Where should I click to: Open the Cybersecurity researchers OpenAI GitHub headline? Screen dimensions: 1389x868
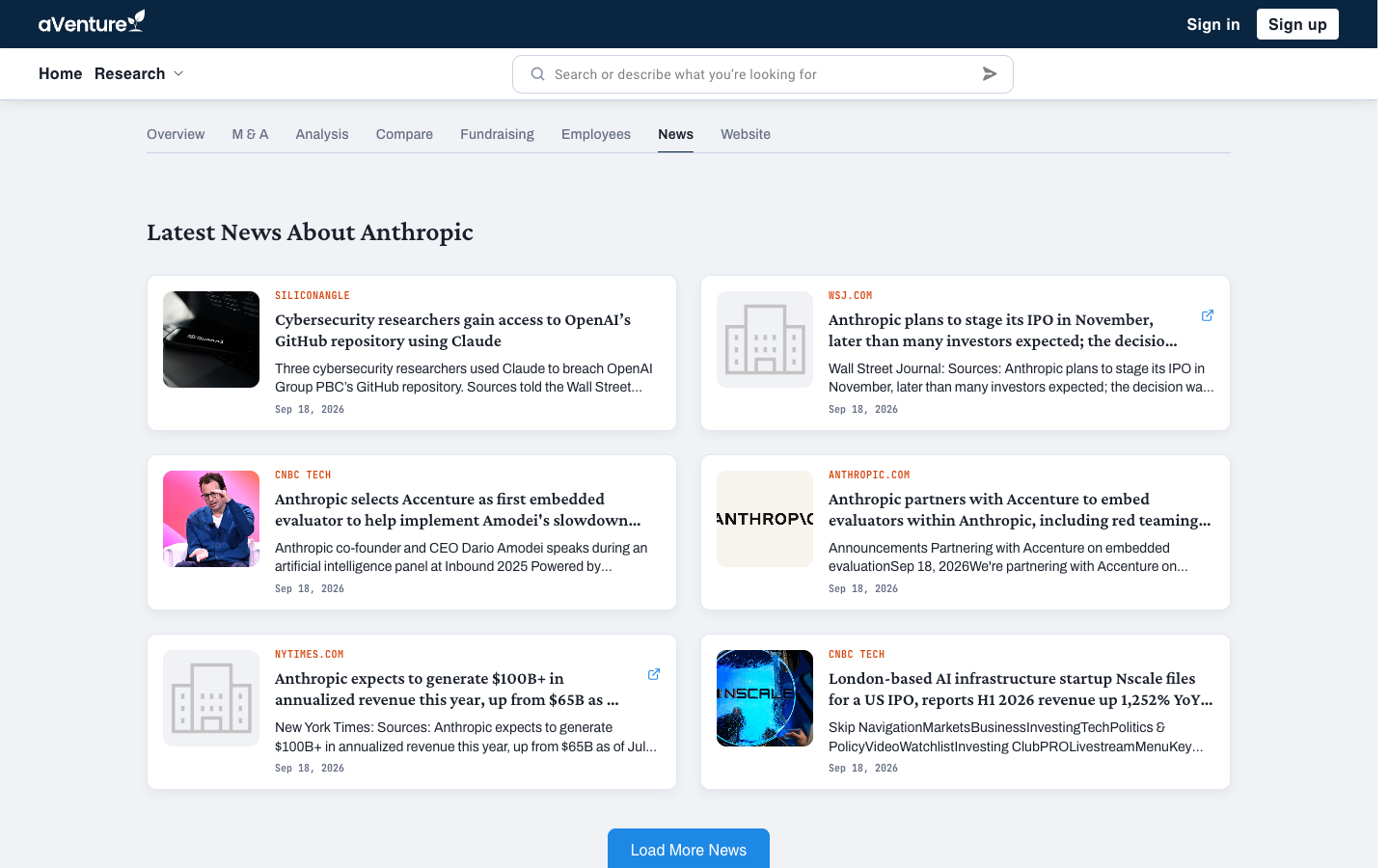pos(452,330)
